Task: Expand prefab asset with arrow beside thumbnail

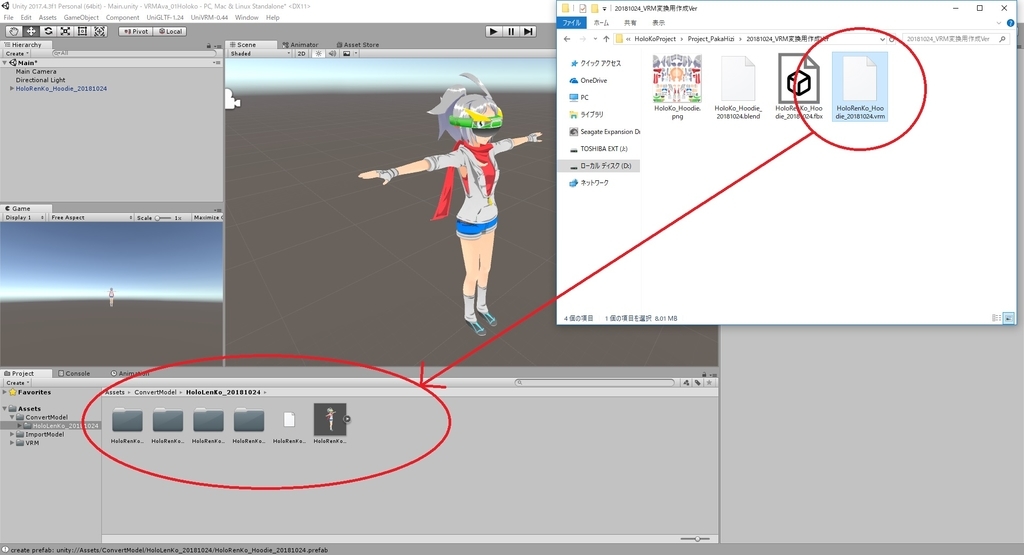Action: [347, 419]
